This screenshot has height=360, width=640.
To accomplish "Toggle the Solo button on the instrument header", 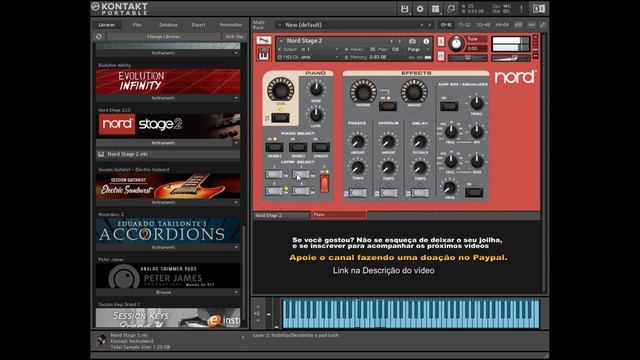I will pos(441,41).
